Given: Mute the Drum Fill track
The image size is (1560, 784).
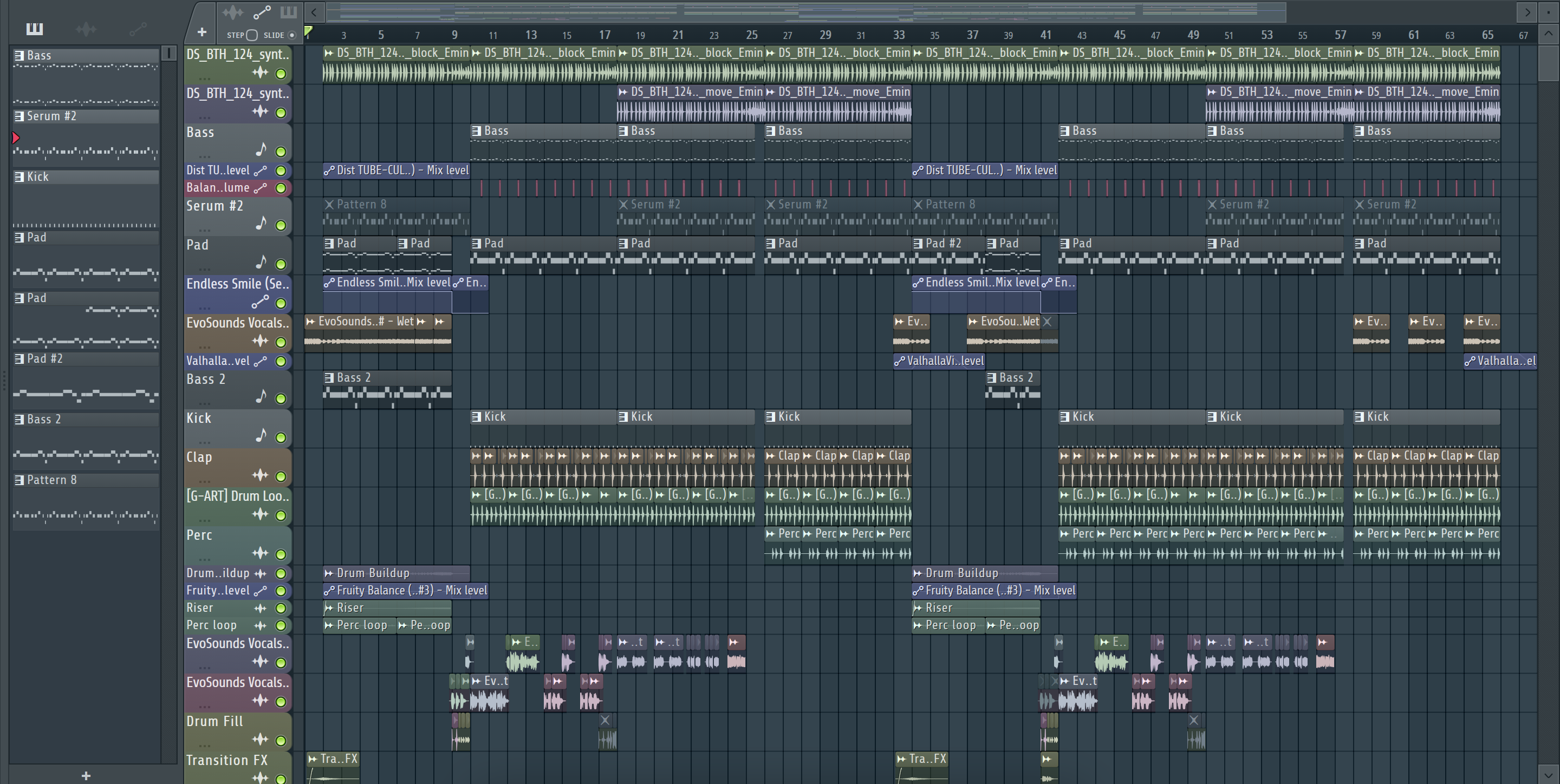Looking at the screenshot, I should point(281,740).
